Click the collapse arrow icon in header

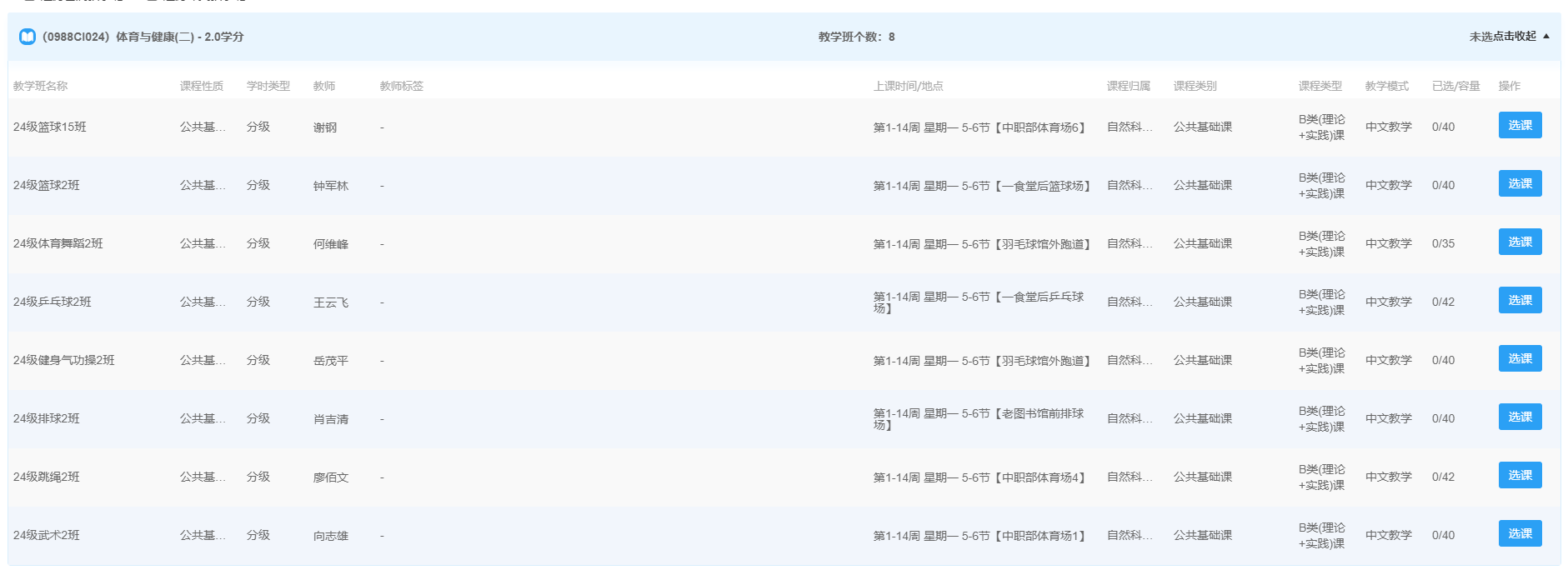[1546, 37]
